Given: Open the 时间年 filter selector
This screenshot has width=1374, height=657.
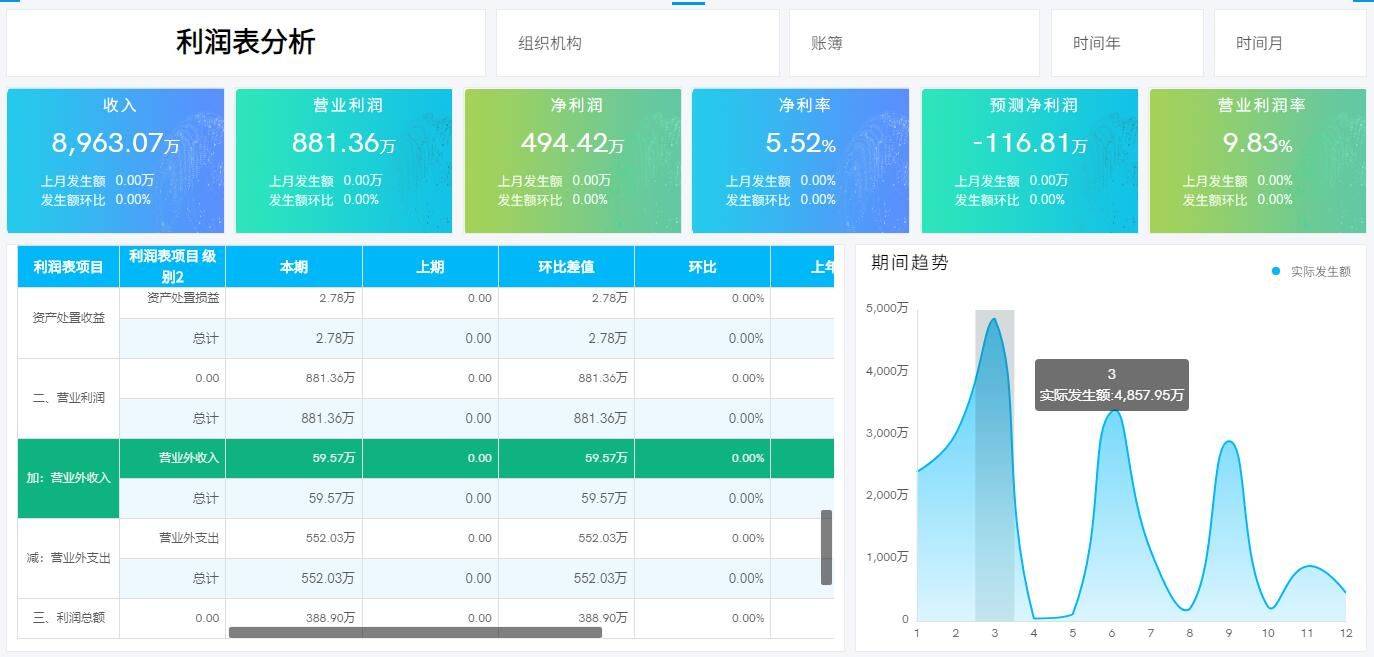Looking at the screenshot, I should pyautogui.click(x=1127, y=43).
